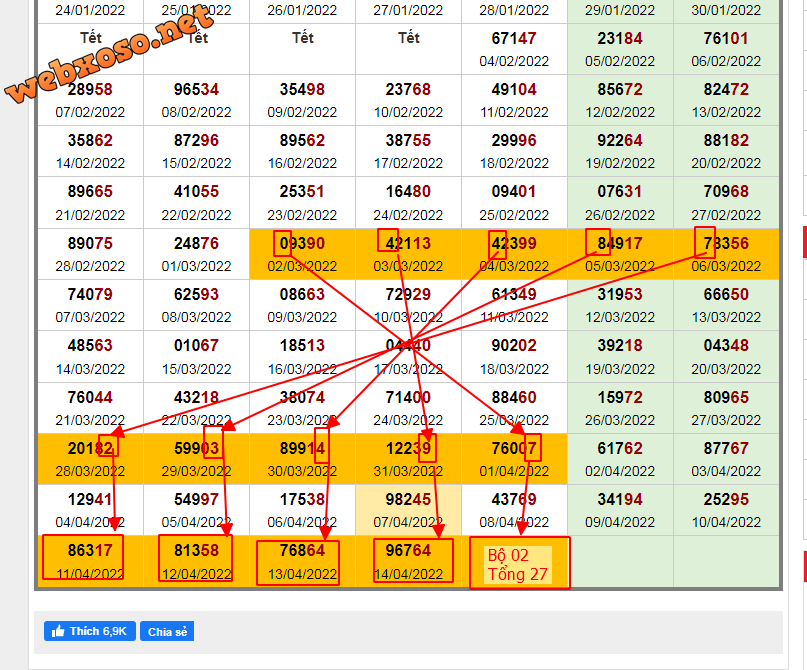Click the date 13/02/2022
Viewport: 807px width, 670px height.
click(x=726, y=112)
